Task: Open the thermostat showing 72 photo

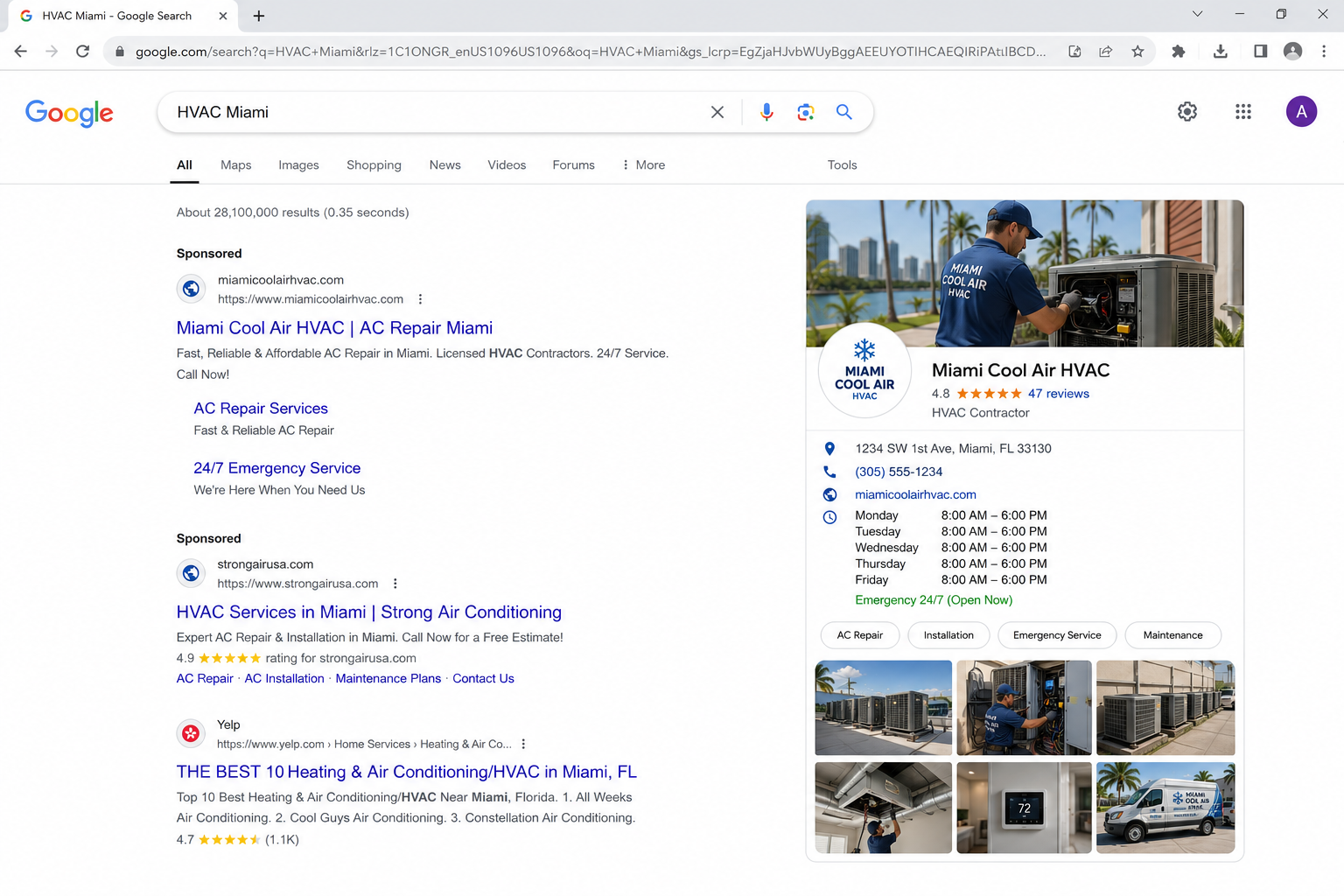Action: (x=1024, y=808)
